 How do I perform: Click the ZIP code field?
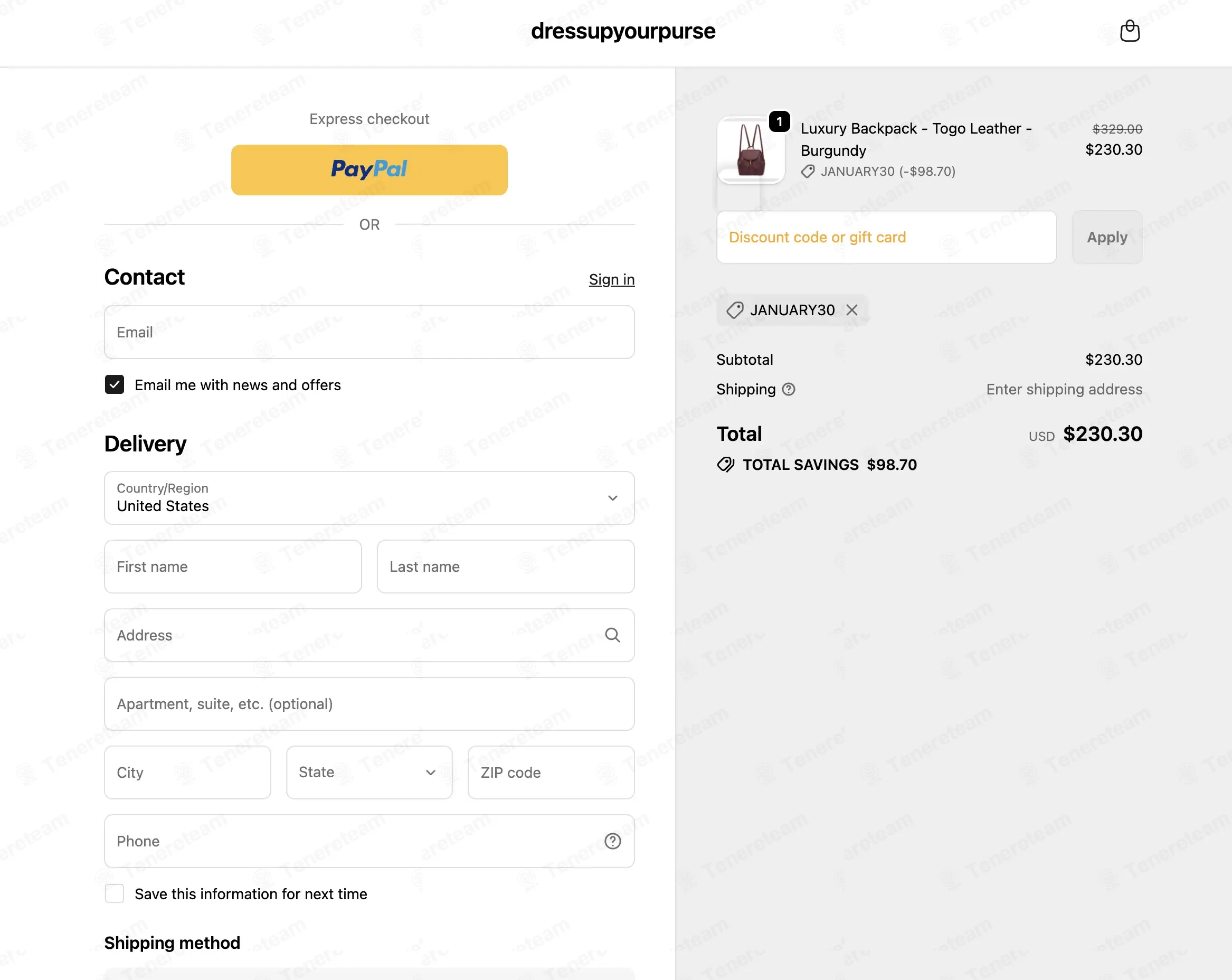pyautogui.click(x=551, y=772)
